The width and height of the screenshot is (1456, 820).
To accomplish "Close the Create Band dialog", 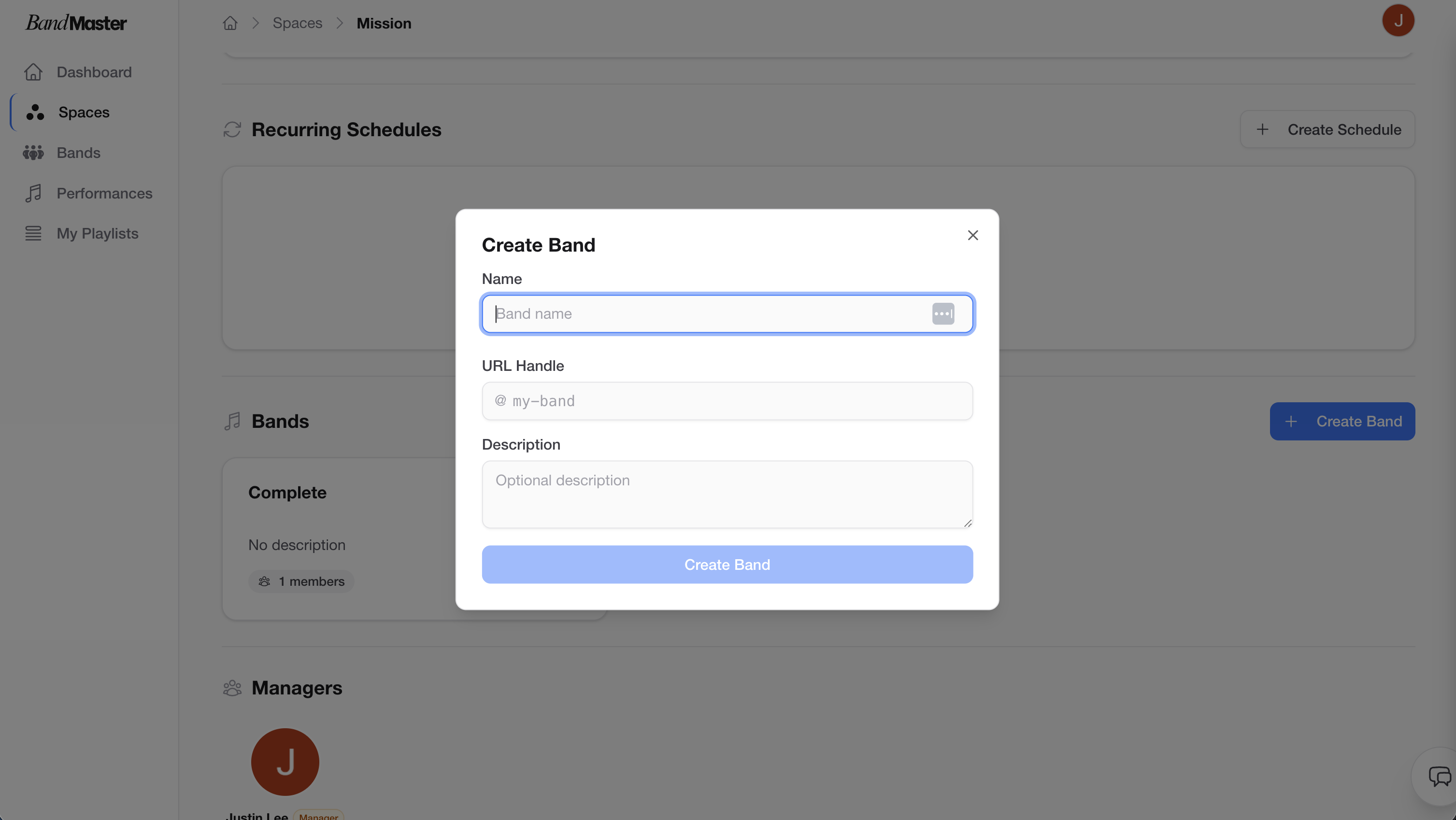I will pos(972,235).
